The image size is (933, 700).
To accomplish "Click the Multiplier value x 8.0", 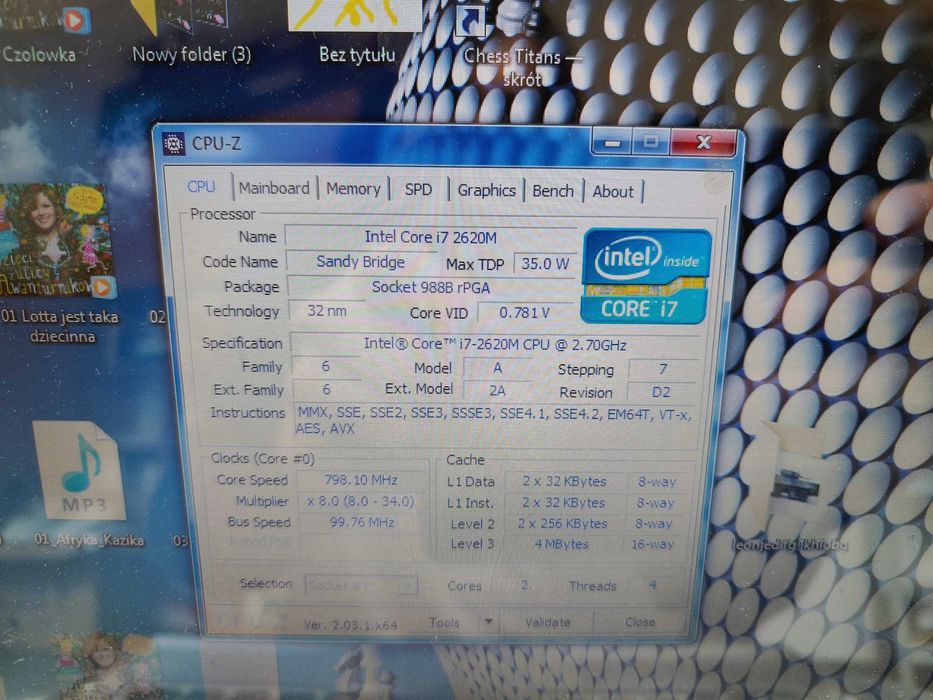I will [361, 501].
